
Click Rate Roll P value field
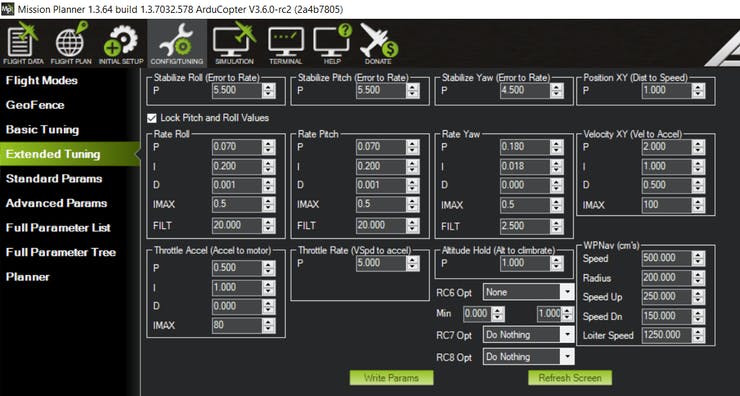pyautogui.click(x=237, y=147)
